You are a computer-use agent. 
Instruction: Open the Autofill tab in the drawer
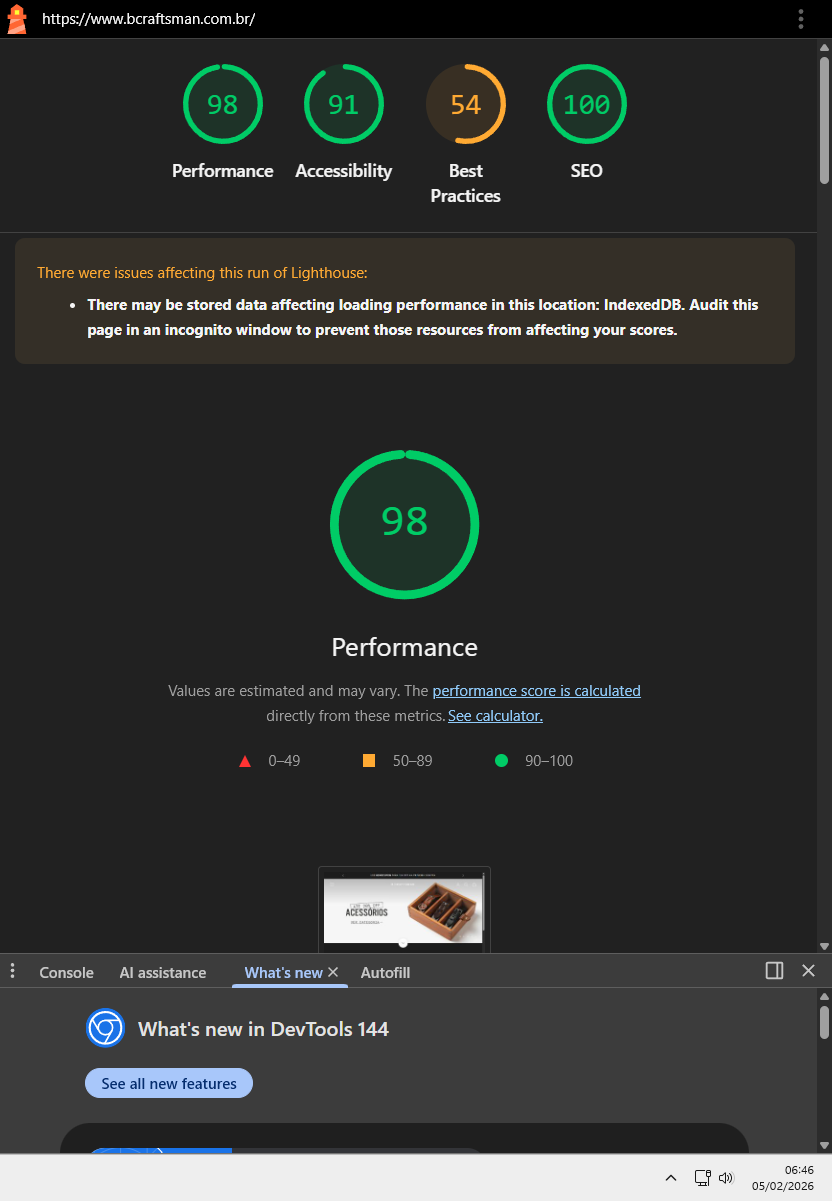pos(385,971)
